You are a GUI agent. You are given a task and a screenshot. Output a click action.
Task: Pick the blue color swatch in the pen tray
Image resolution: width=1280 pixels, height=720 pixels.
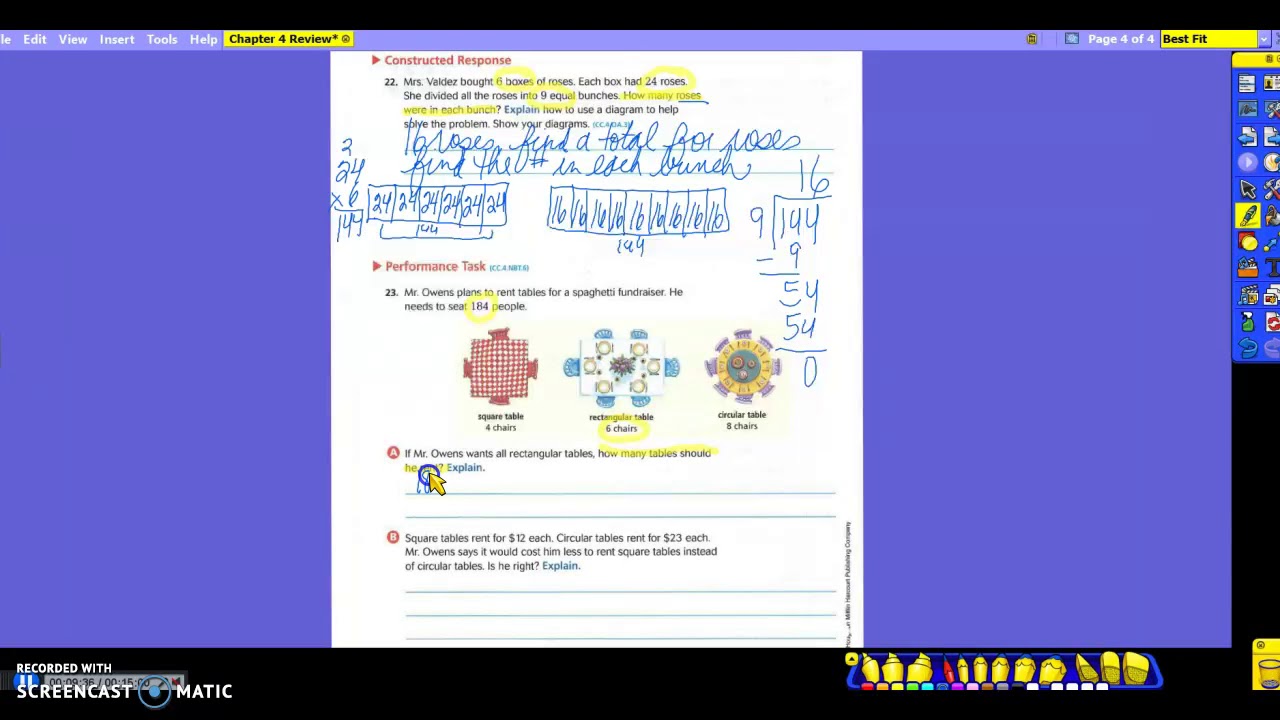(x=942, y=686)
